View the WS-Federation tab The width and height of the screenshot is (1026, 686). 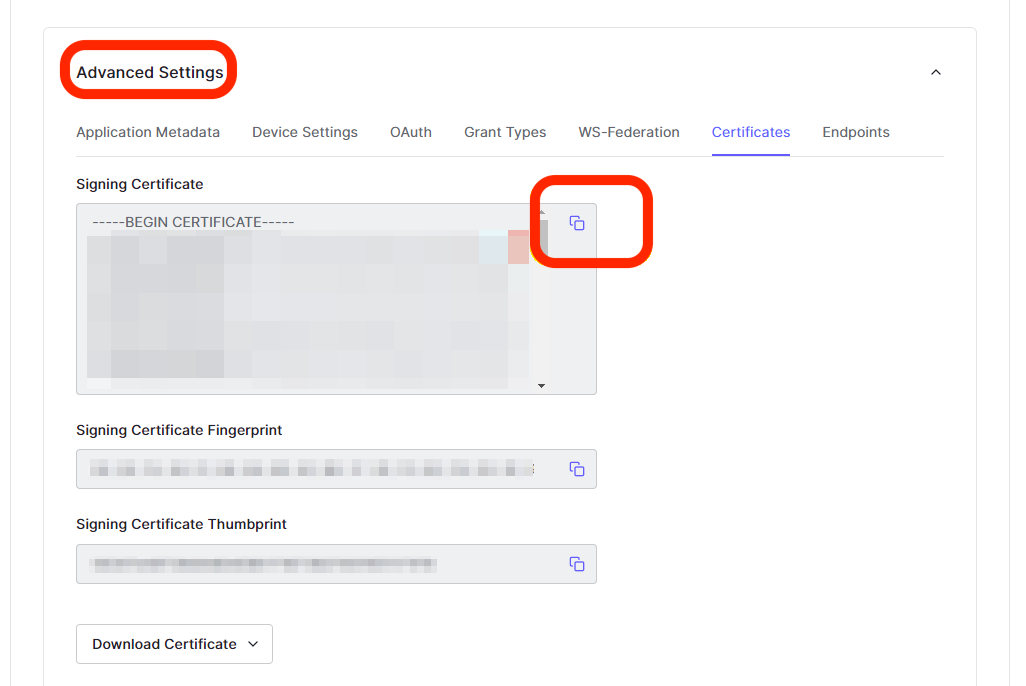(x=629, y=132)
